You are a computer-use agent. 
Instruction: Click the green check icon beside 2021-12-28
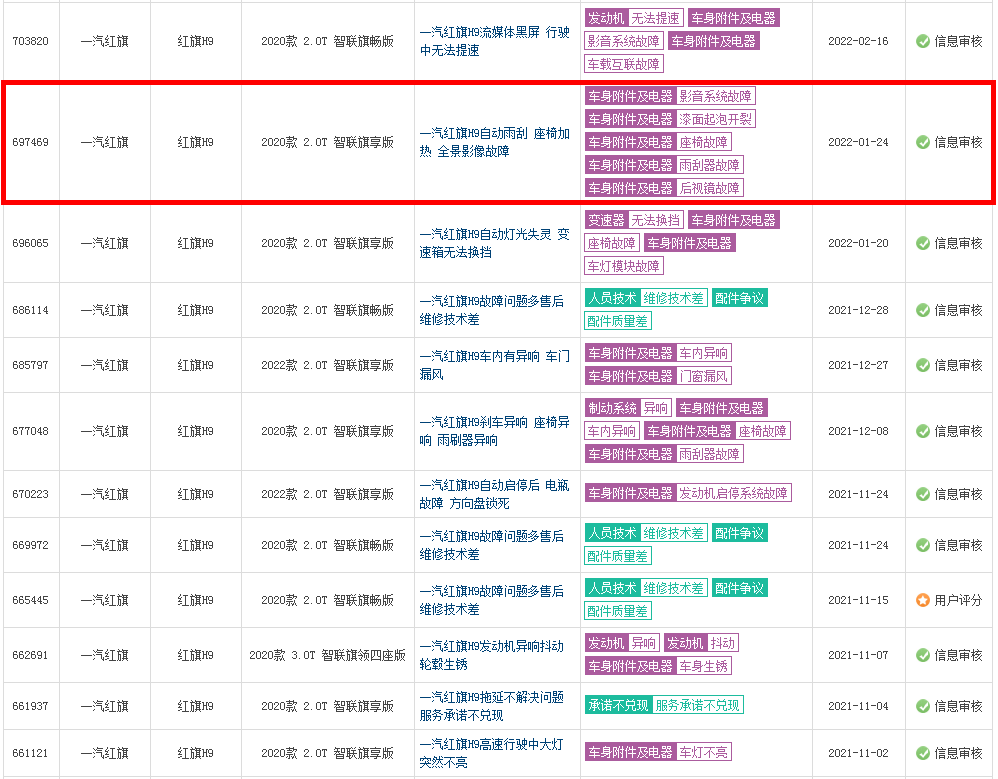(922, 310)
